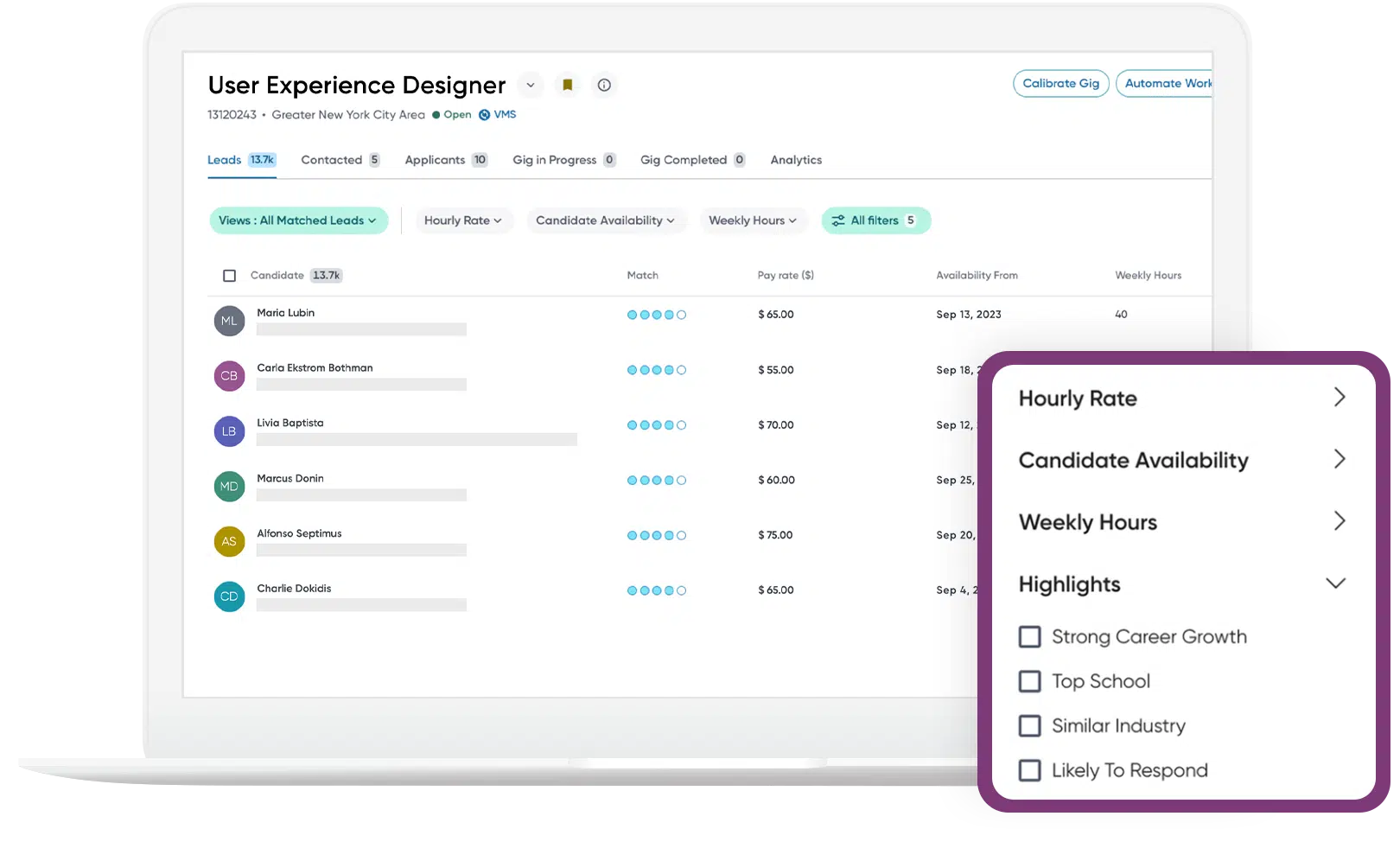Open the info icon beside User Experience Designer
This screenshot has height=861, width=1400.
(604, 85)
